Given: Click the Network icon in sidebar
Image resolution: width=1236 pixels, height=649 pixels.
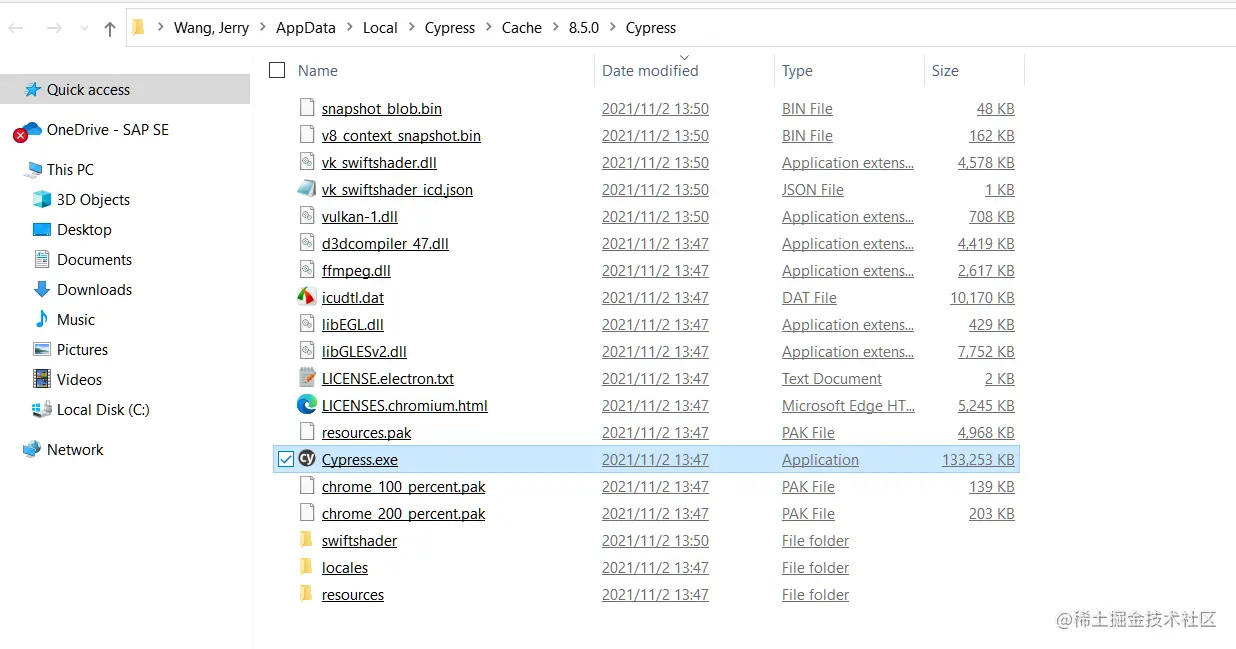Looking at the screenshot, I should coord(32,449).
